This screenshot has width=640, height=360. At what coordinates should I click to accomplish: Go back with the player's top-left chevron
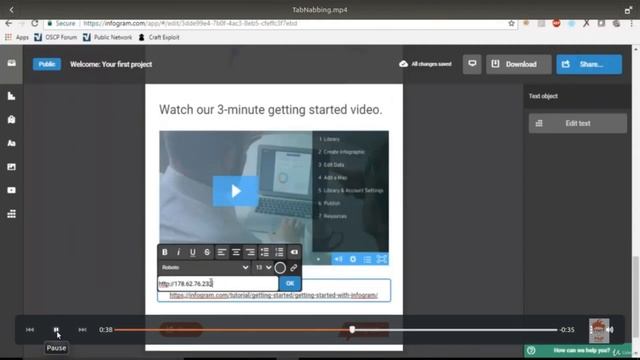point(11,10)
